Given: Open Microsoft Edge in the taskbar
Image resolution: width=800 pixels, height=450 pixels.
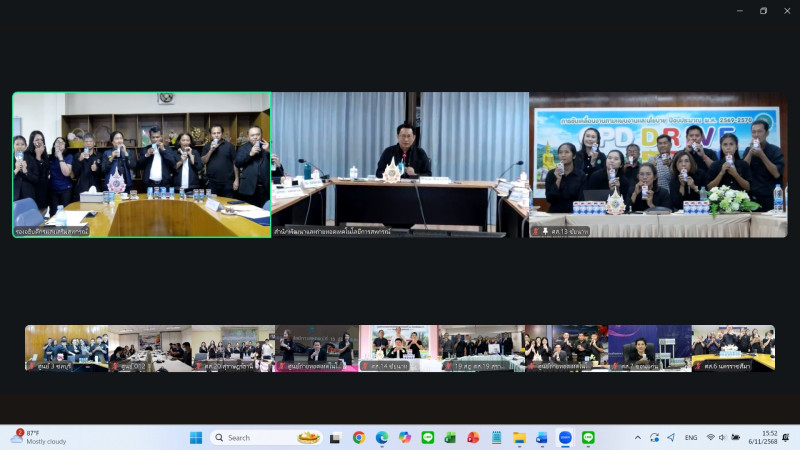Looking at the screenshot, I should tap(382, 437).
